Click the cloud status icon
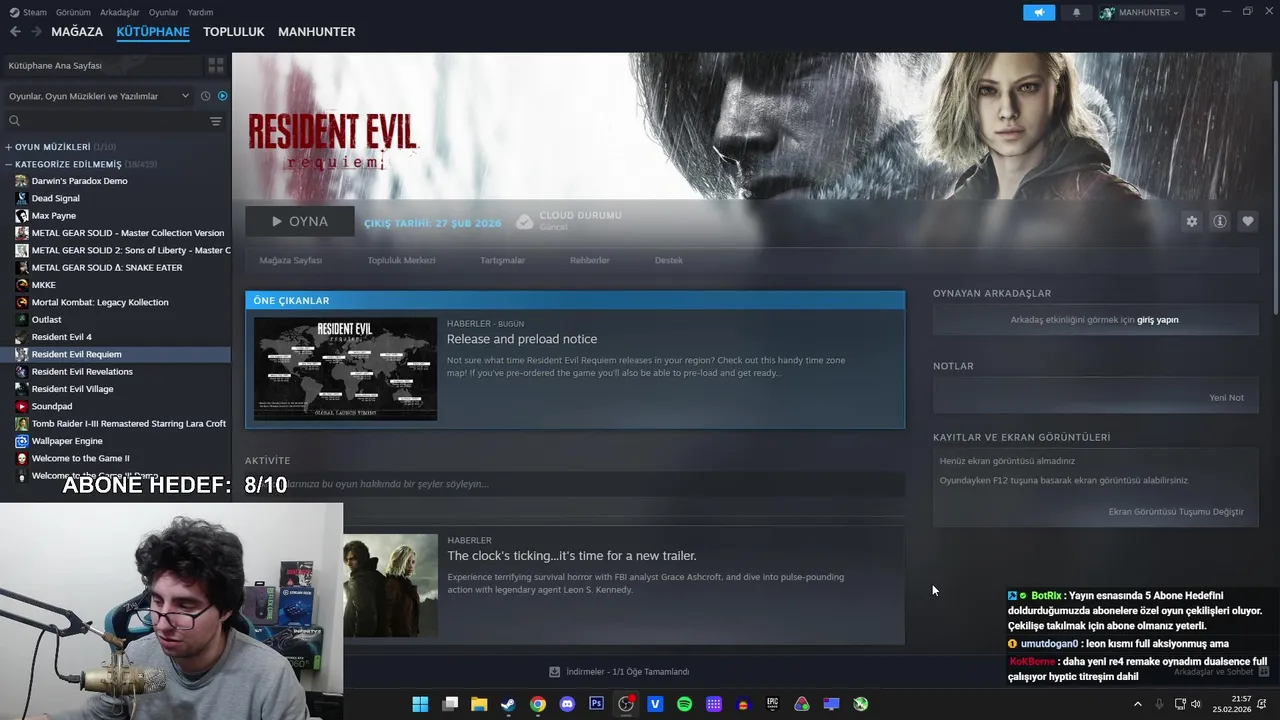The image size is (1280, 720). 524,221
